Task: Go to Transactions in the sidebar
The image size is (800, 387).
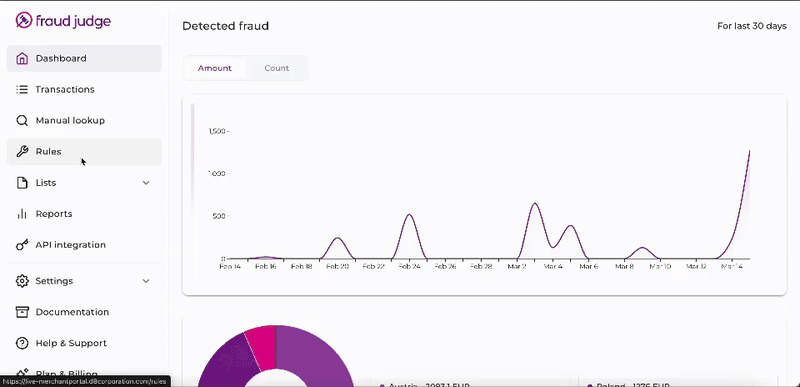Action: (84, 89)
